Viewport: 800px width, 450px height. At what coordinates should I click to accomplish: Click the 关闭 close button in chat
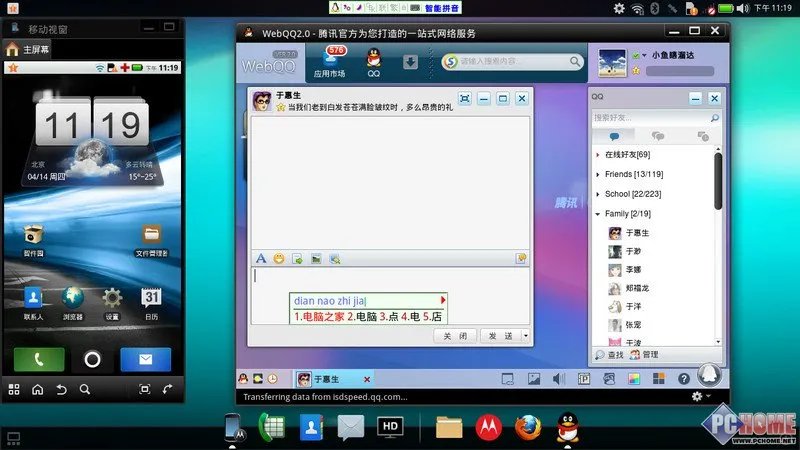[455, 336]
